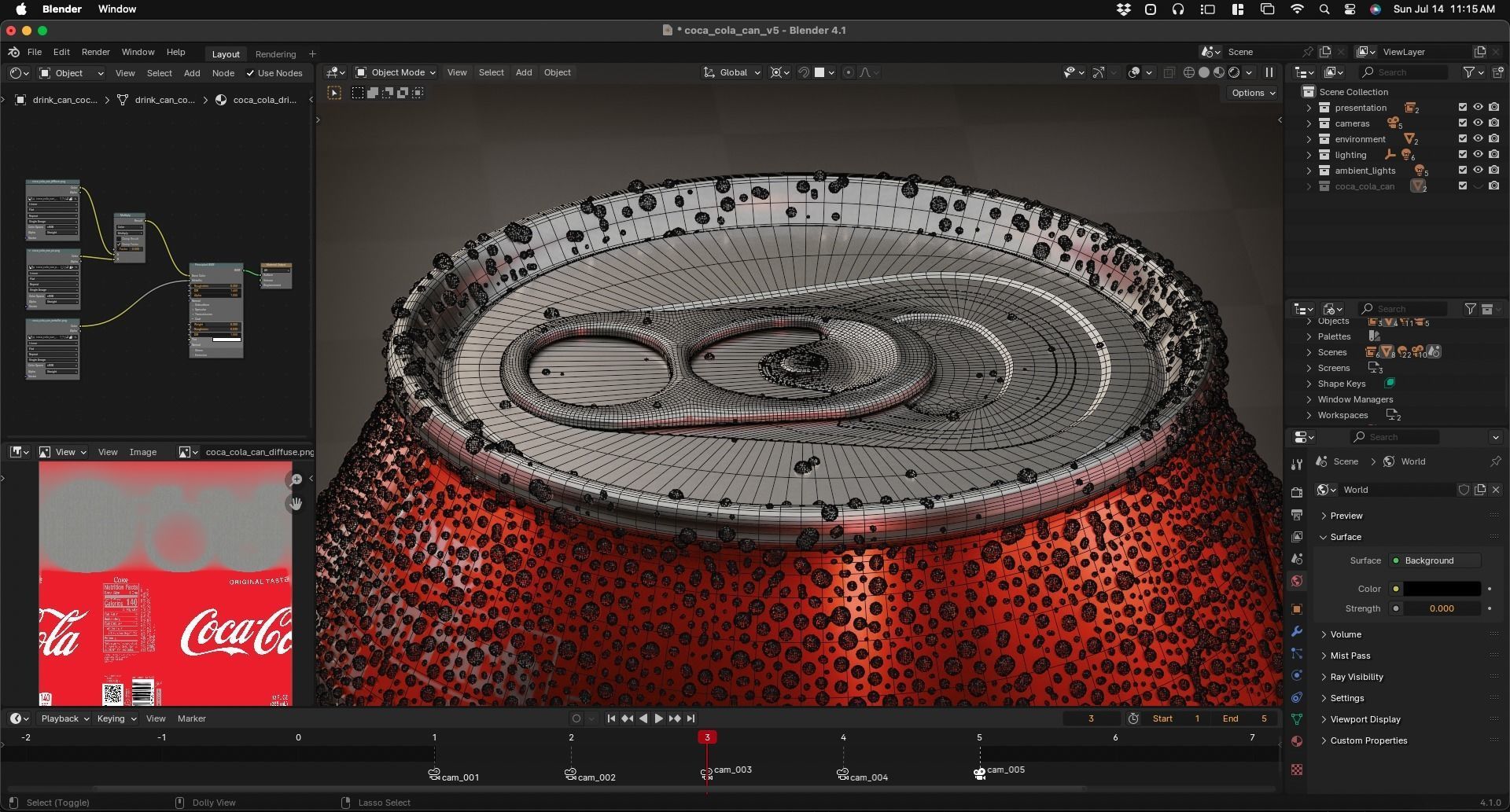Viewport: 1510px width, 812px height.
Task: Open the Render properties tab icon
Action: 1297,492
